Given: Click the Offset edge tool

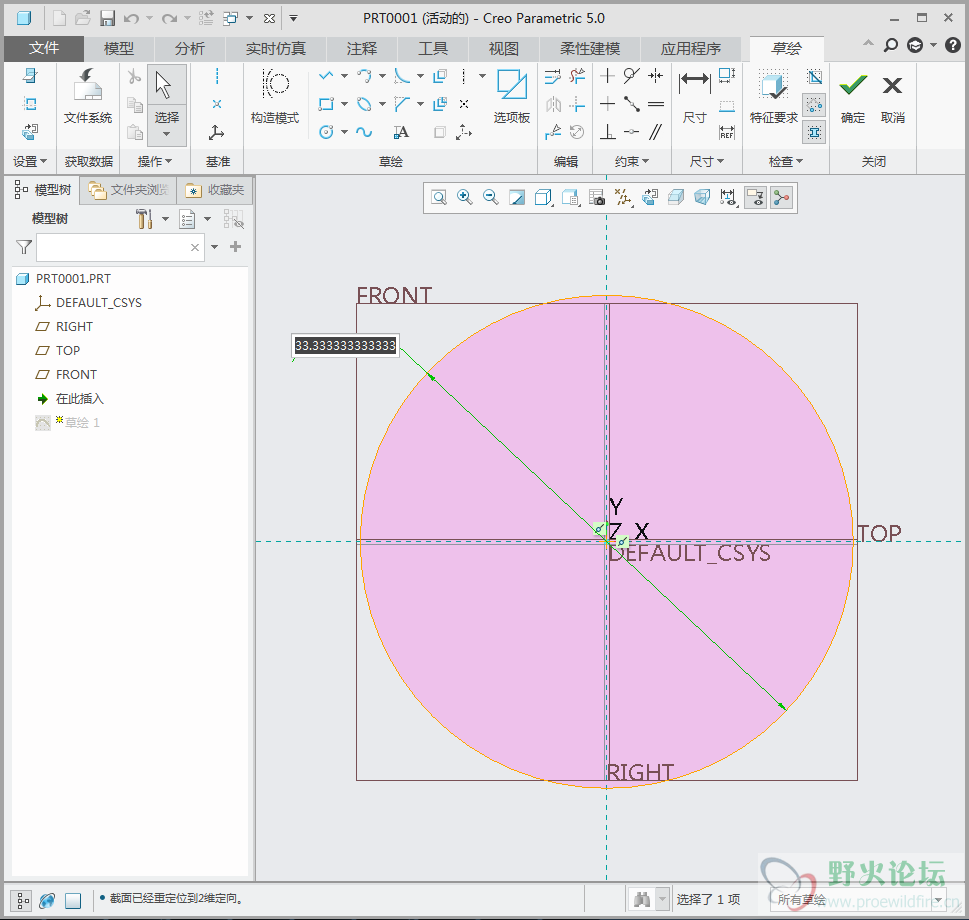Looking at the screenshot, I should (x=440, y=77).
